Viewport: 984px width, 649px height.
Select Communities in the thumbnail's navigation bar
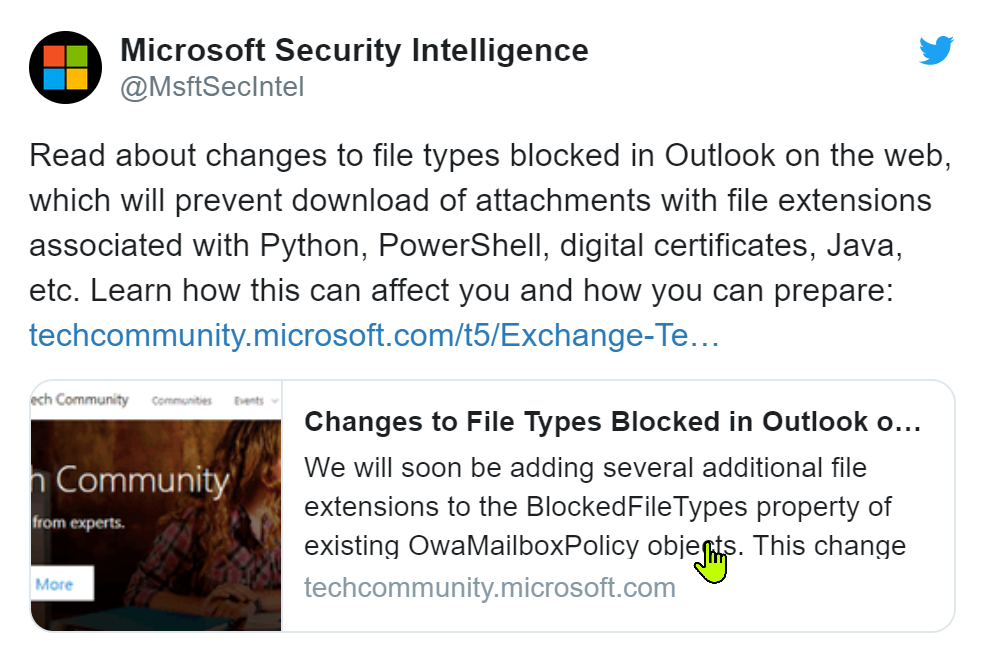click(181, 400)
